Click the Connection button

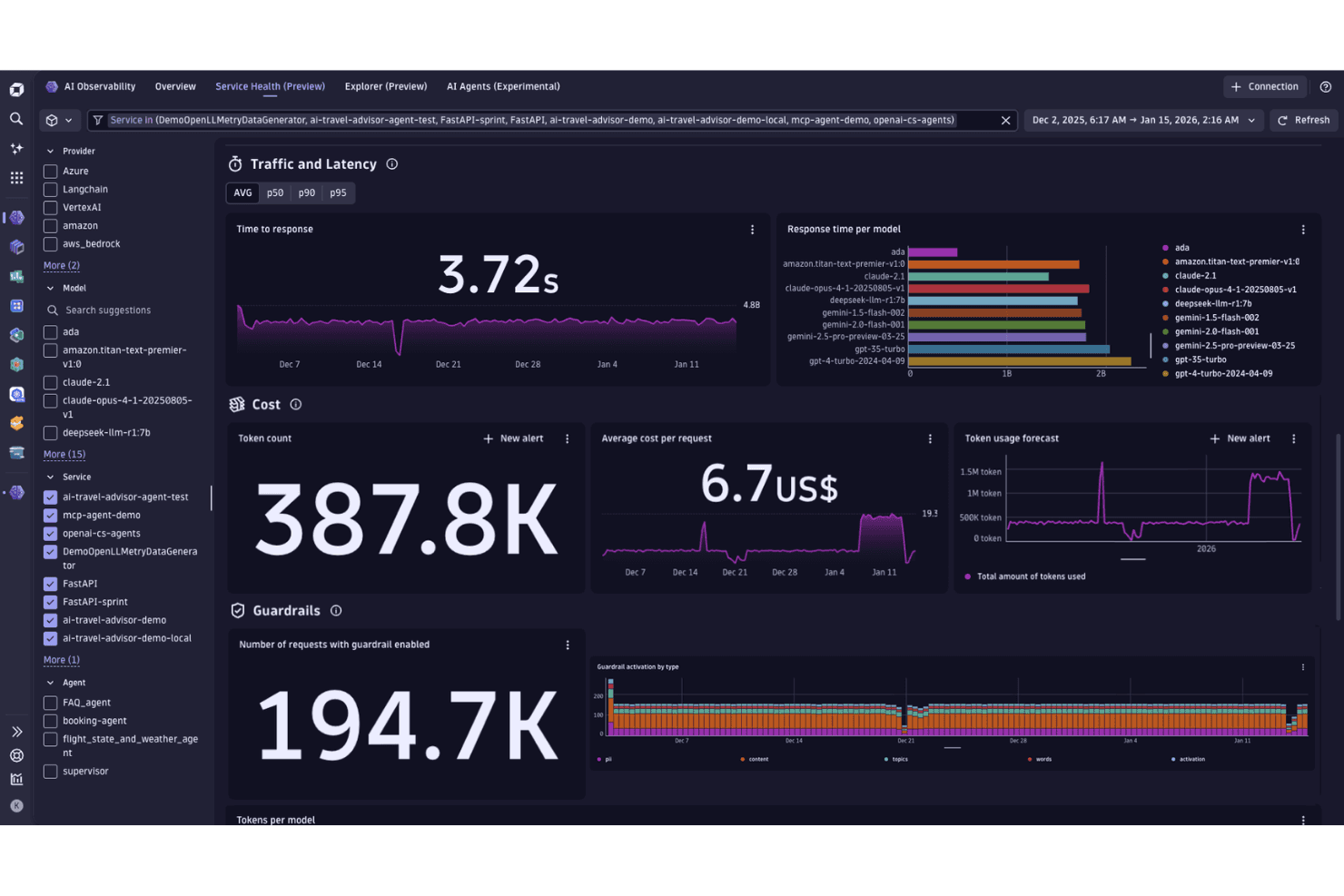1265,87
